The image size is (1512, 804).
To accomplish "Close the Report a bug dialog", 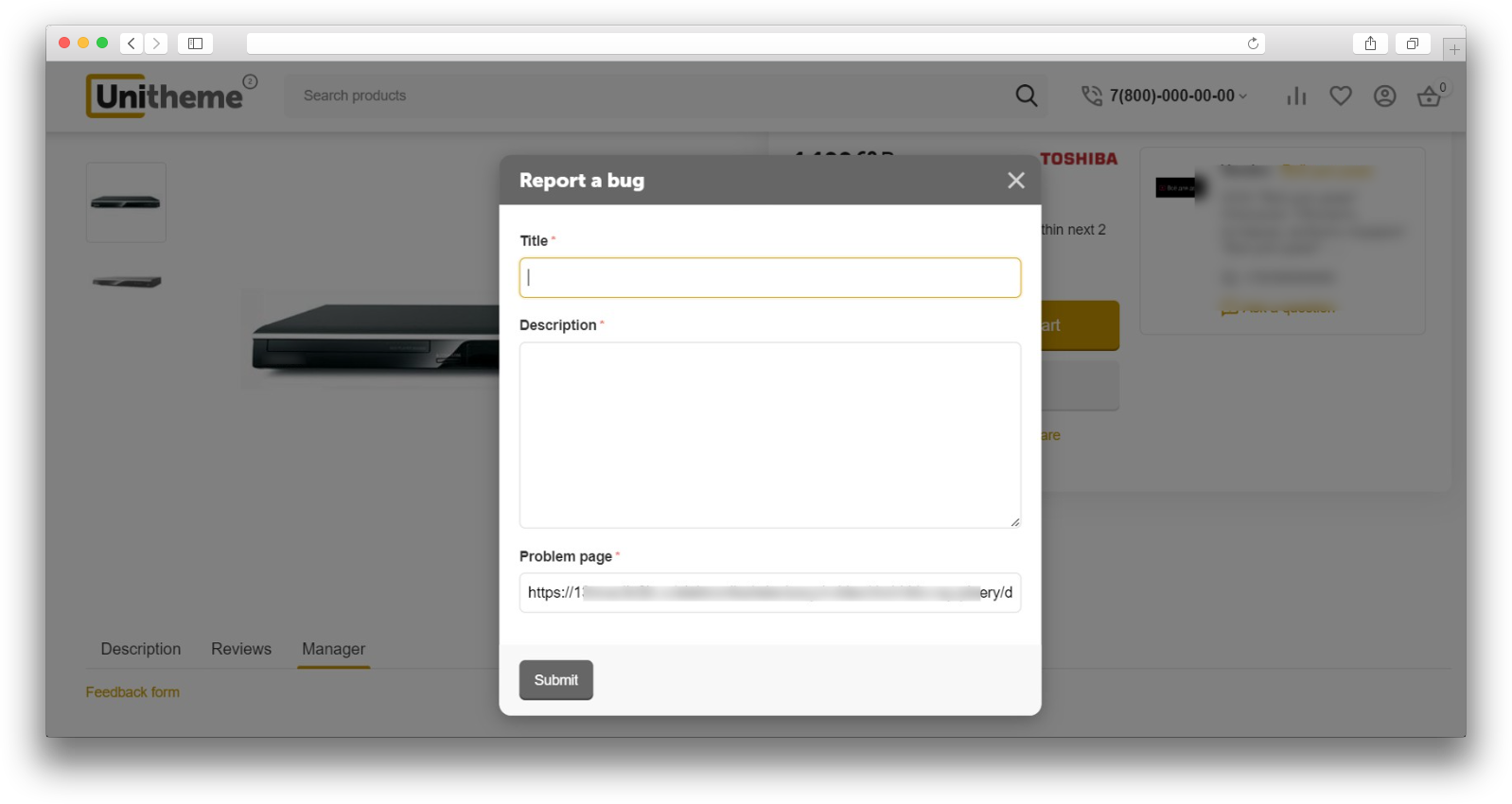I will tap(1016, 181).
